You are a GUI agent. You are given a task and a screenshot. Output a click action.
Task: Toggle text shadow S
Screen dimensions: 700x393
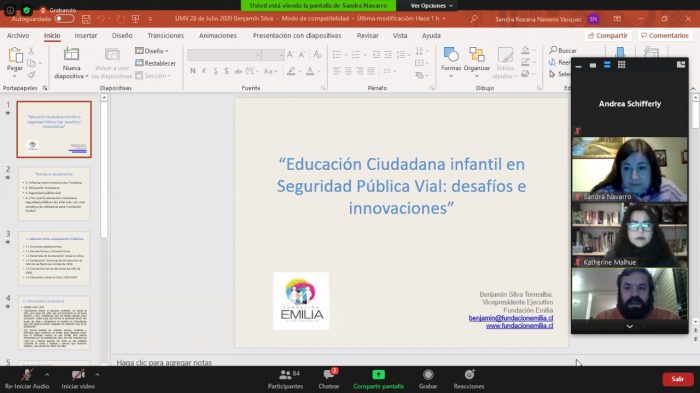coord(226,71)
